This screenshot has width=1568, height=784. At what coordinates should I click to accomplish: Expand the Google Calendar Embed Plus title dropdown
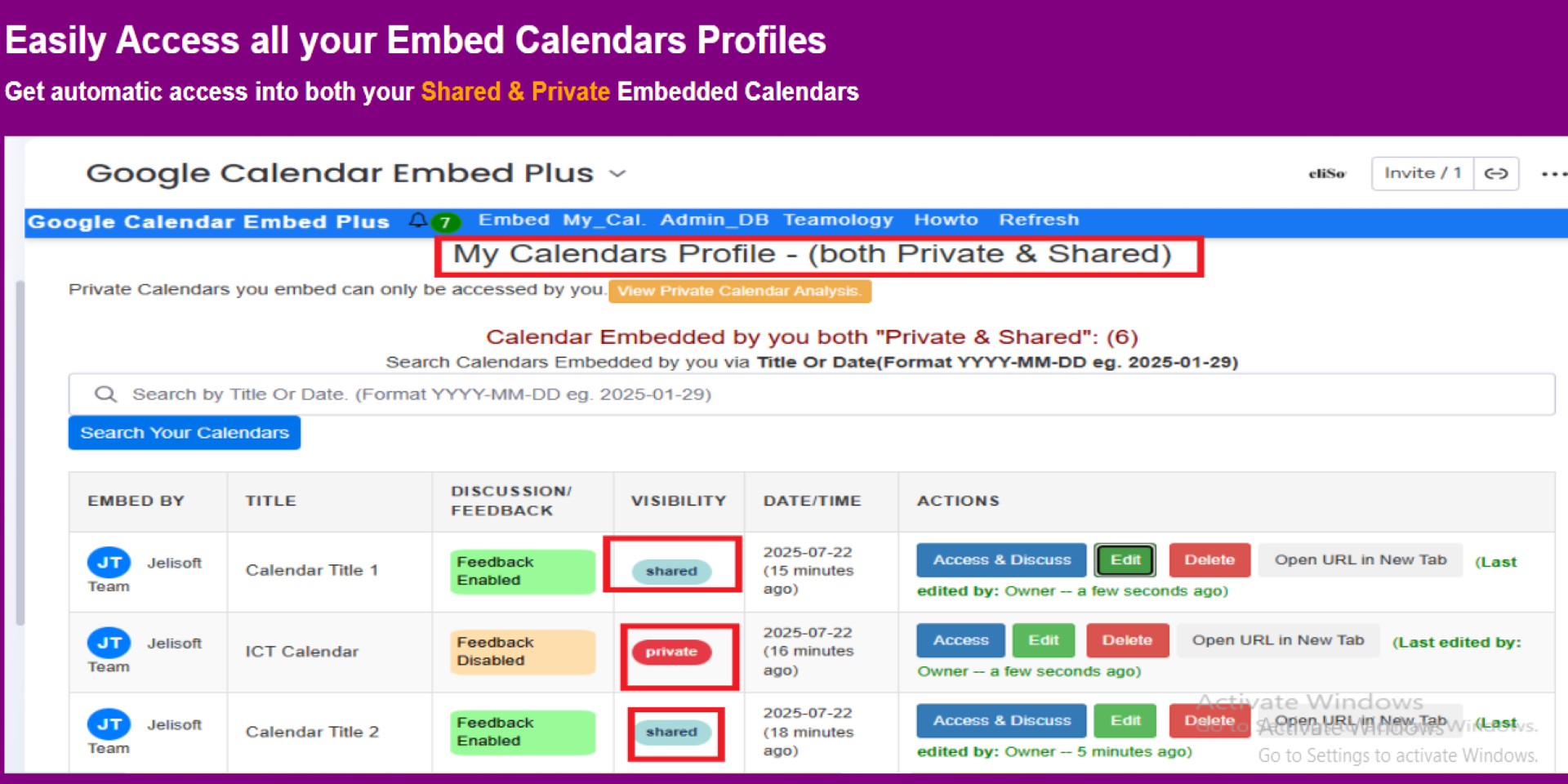coord(618,173)
